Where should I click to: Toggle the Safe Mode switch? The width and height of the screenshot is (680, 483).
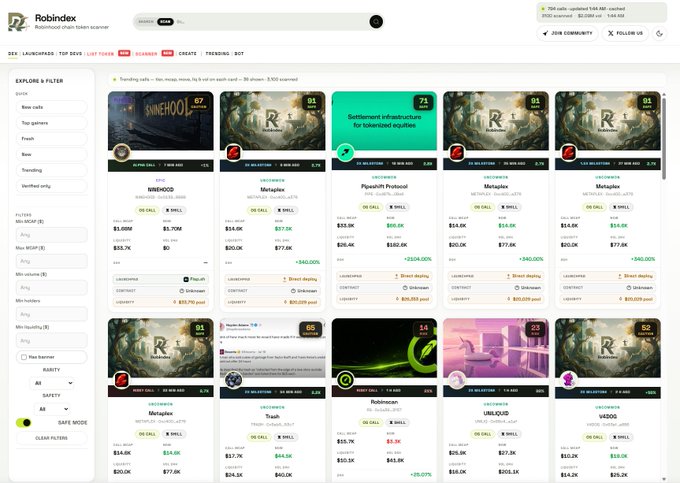point(24,422)
